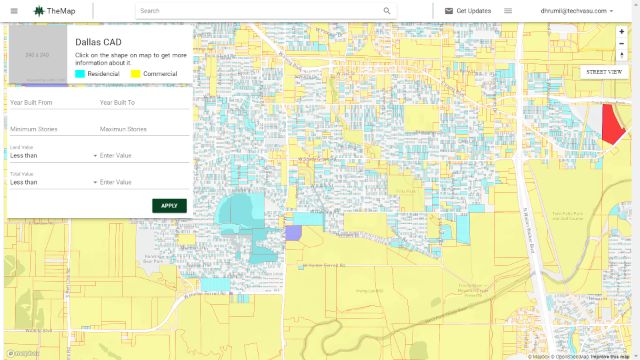
Task: Switch to STREET VIEW
Action: [x=604, y=72]
